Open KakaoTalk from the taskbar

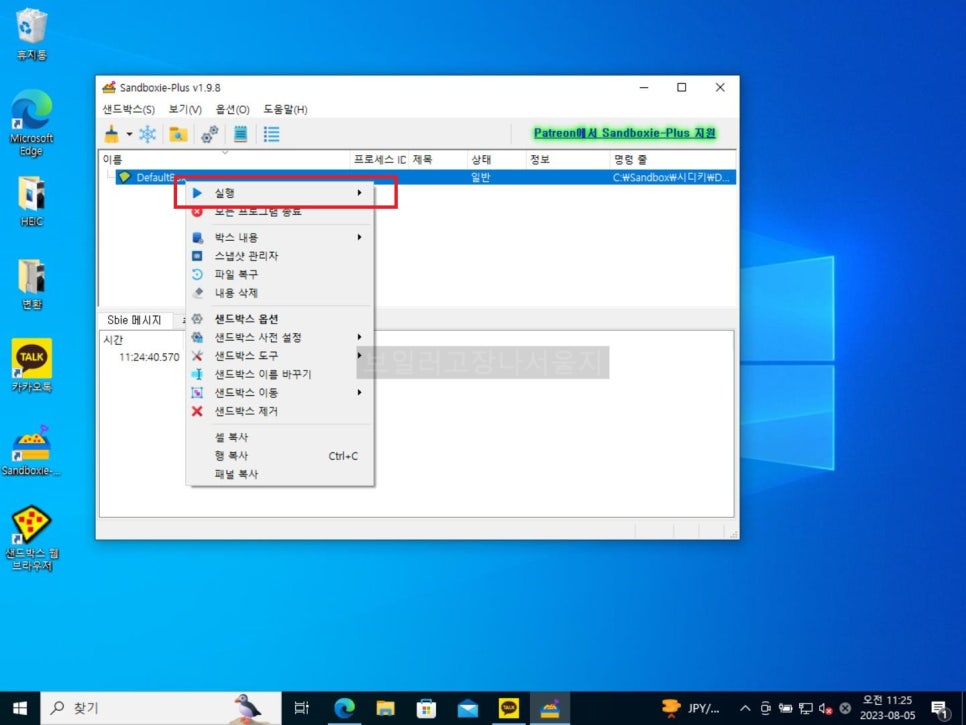pyautogui.click(x=509, y=708)
